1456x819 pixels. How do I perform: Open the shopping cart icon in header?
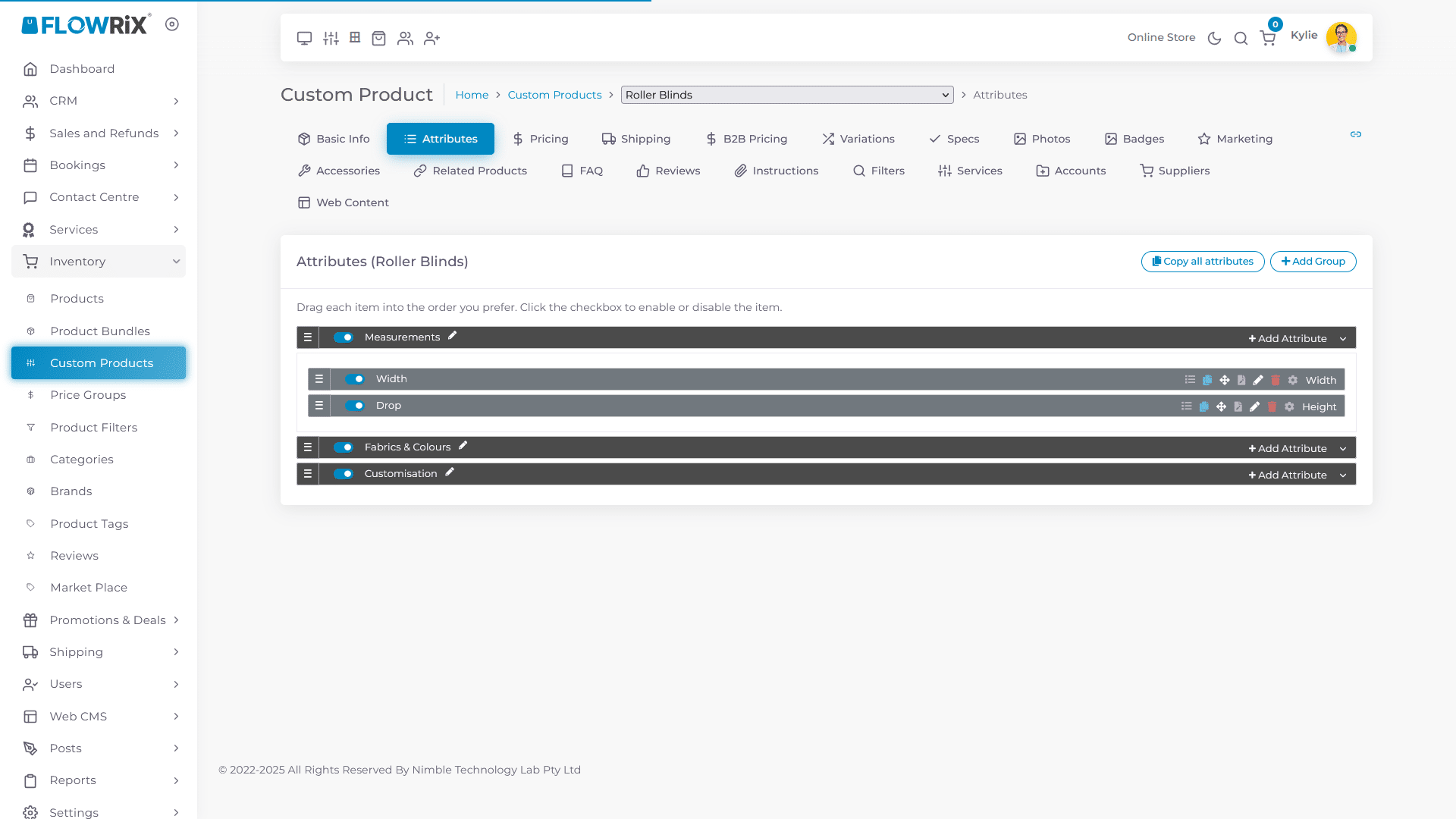[1268, 38]
